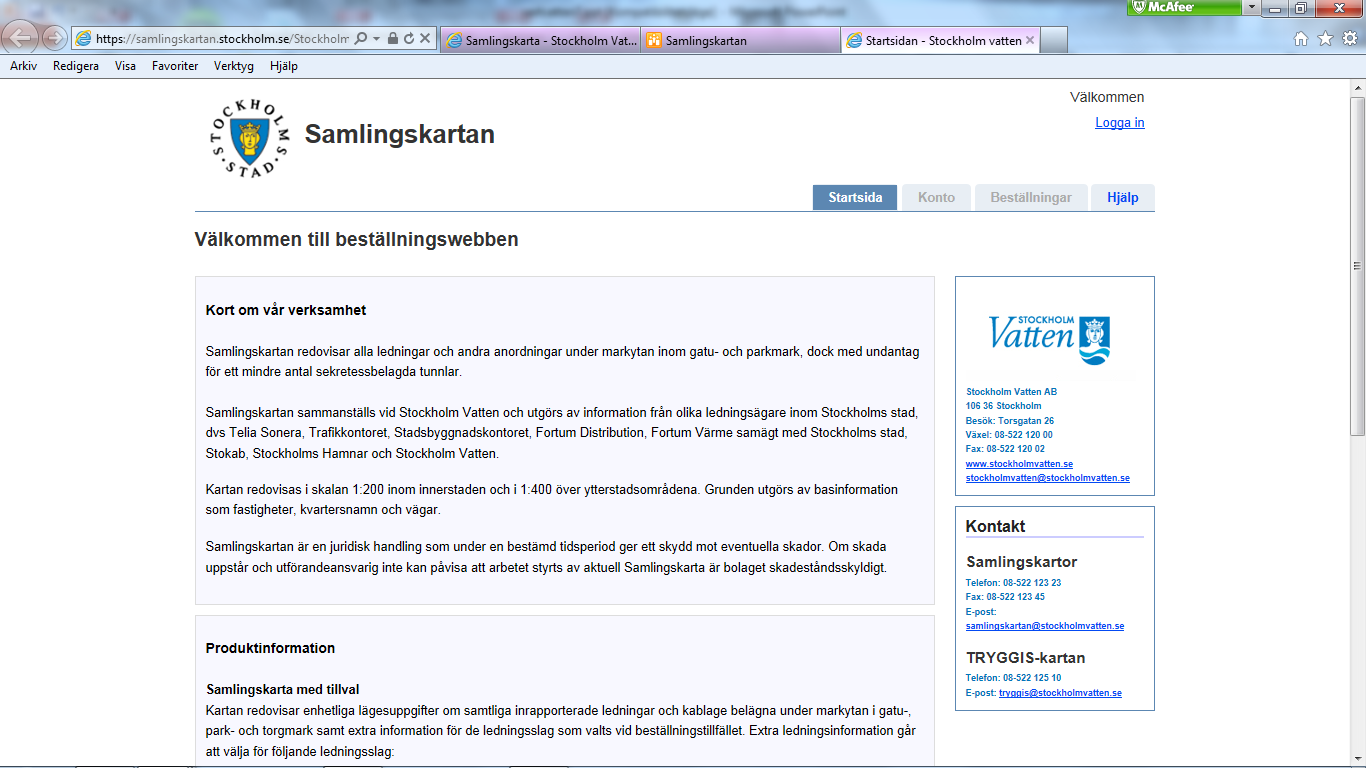
Task: Click the security lock icon in address bar
Action: tap(393, 39)
